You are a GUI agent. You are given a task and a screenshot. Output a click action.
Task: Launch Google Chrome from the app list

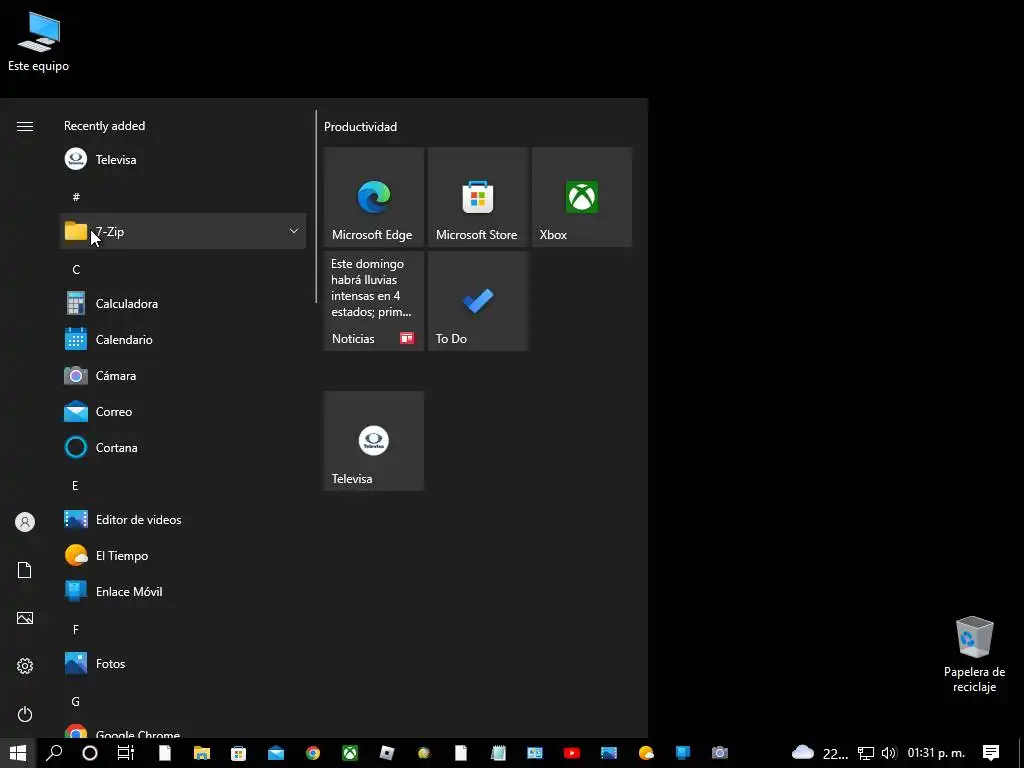(x=183, y=731)
